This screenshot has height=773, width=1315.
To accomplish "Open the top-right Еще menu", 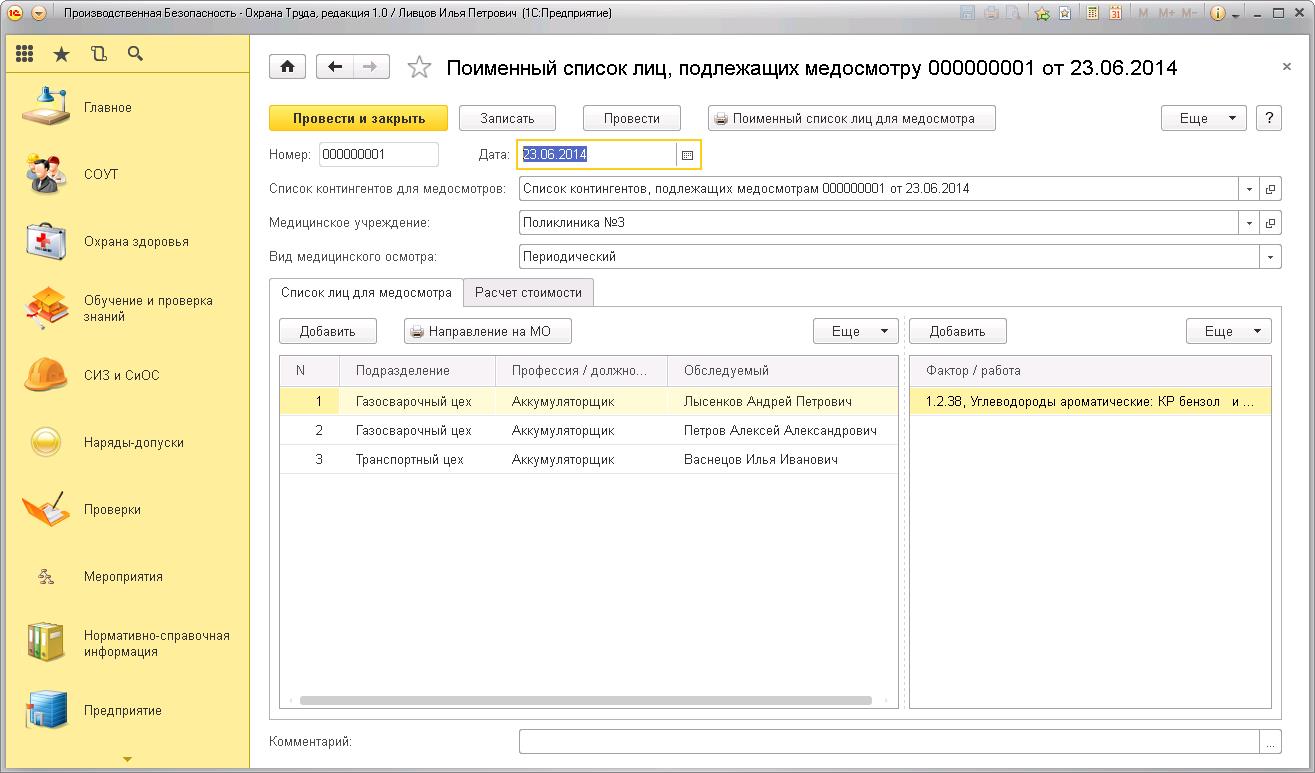I will click(1203, 118).
